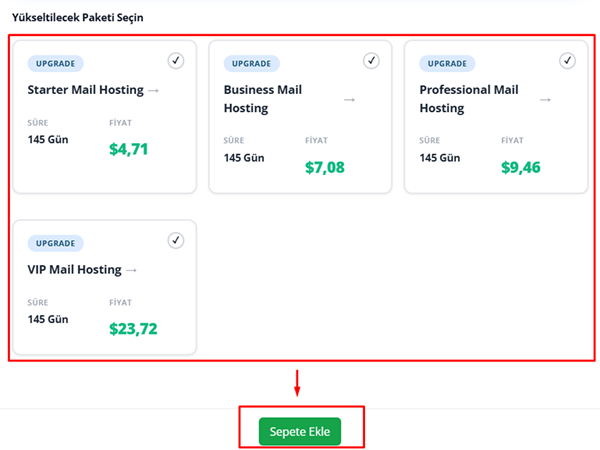Click the $4,71 price on Starter card
The width and height of the screenshot is (600, 450).
pyautogui.click(x=129, y=150)
